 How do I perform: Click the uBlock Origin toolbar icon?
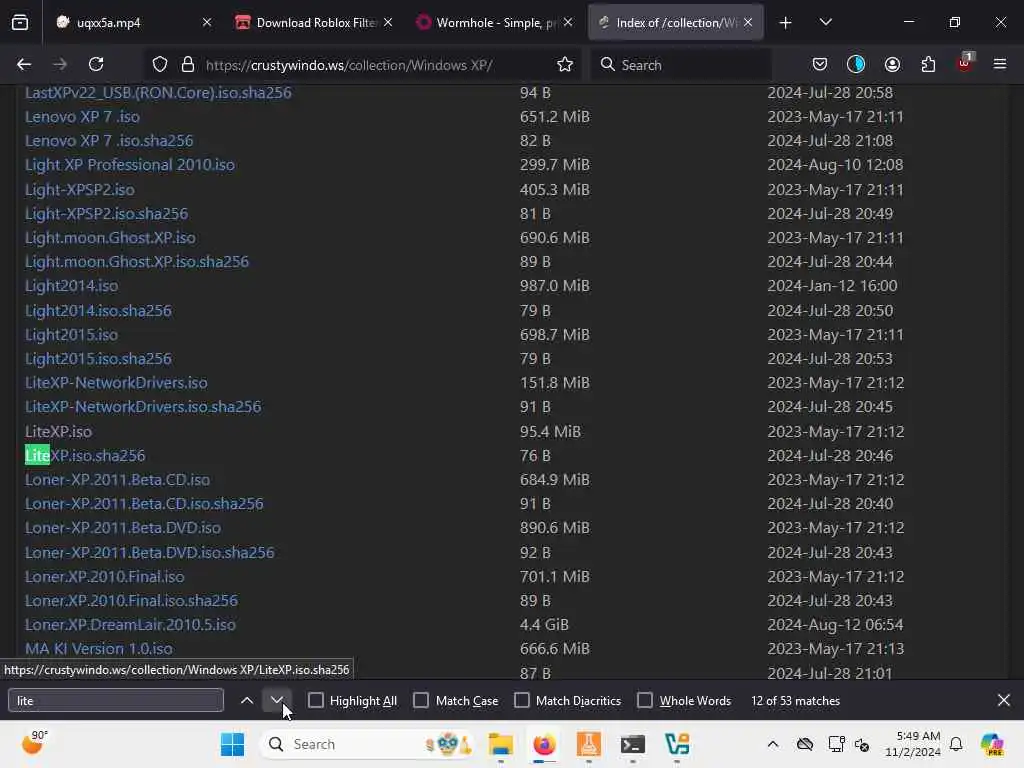(964, 63)
